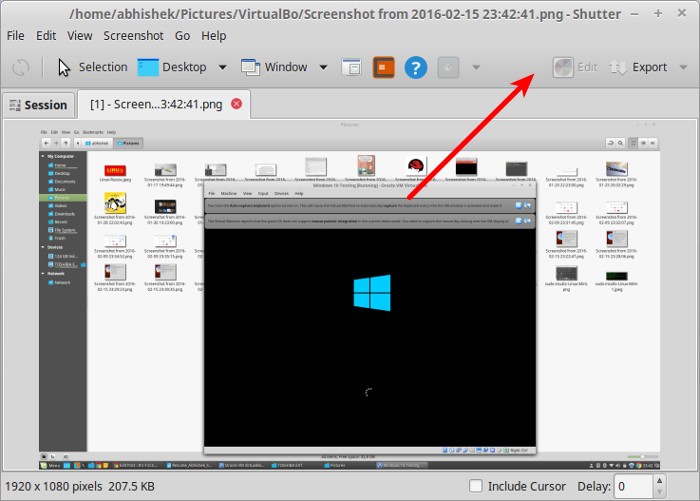Open the Go menu
The image size is (700, 501).
(182, 36)
